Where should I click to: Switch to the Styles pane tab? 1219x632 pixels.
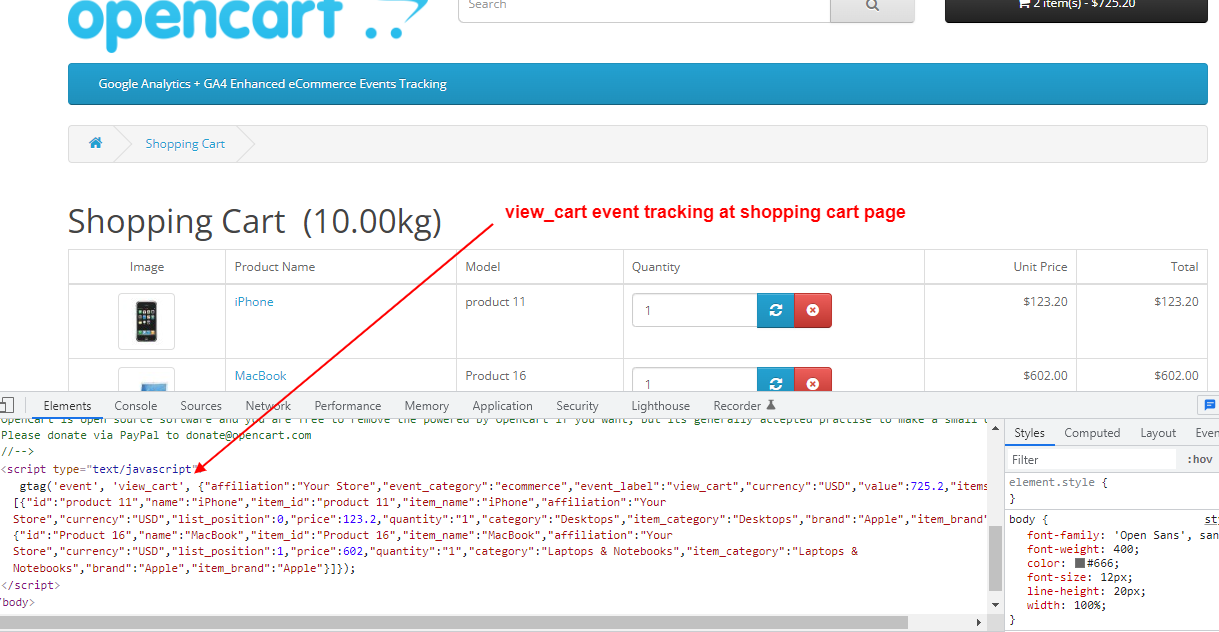pyautogui.click(x=1029, y=433)
